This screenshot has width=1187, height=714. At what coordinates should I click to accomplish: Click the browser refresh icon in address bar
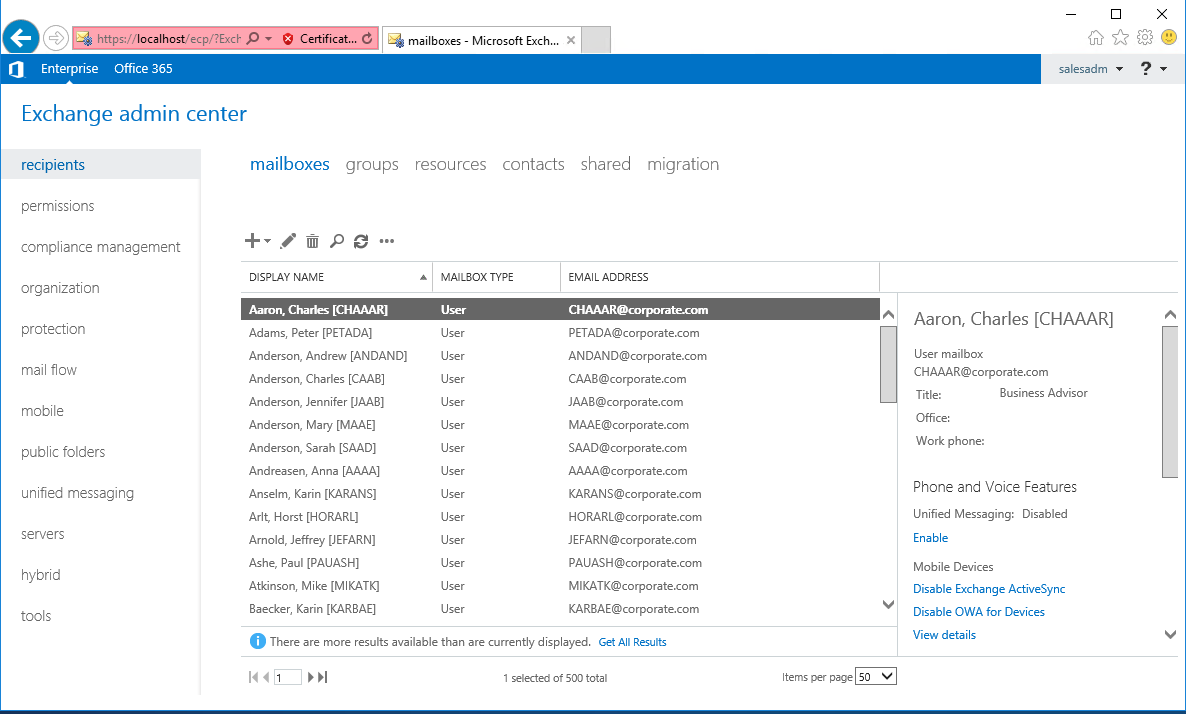(367, 38)
